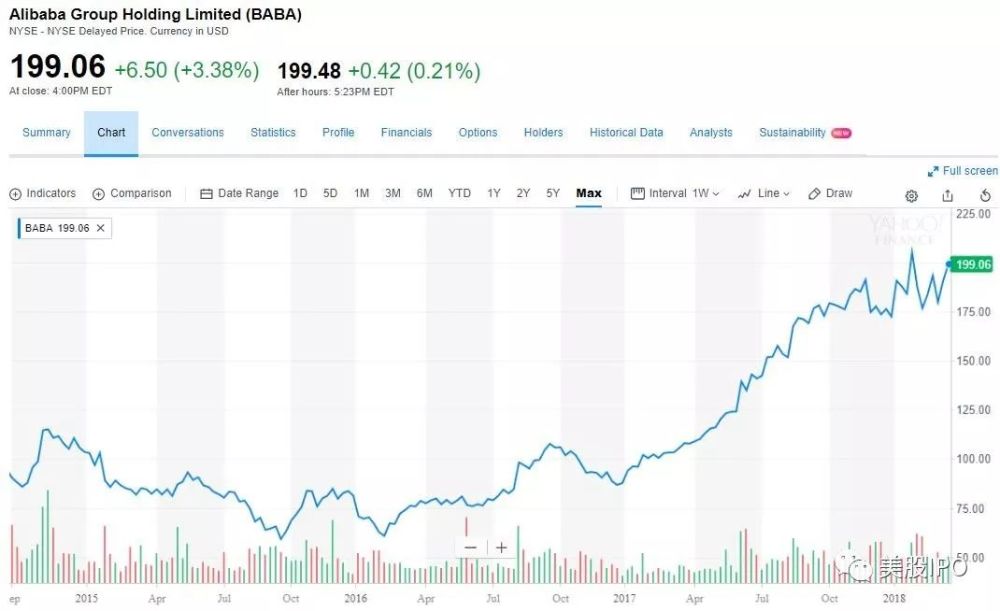Select the 1D time range
The height and width of the screenshot is (611, 1000).
[300, 194]
